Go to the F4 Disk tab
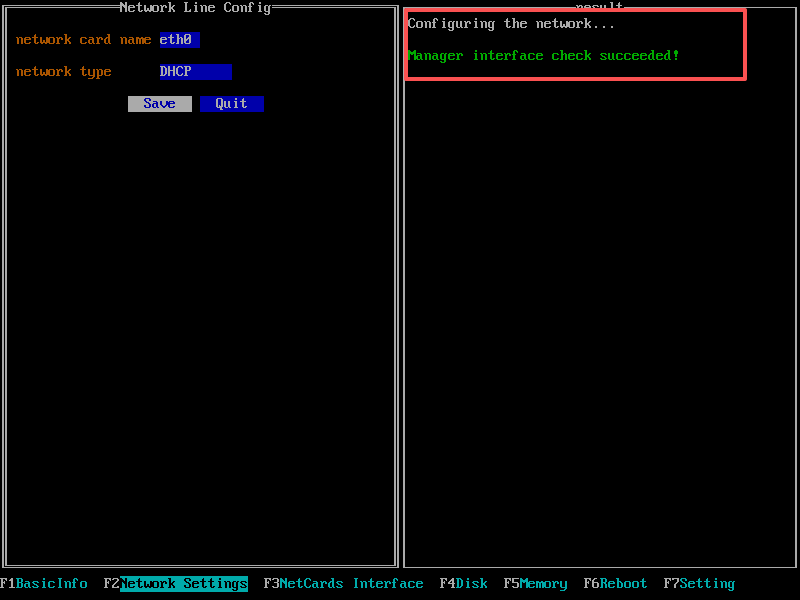 pyautogui.click(x=464, y=584)
